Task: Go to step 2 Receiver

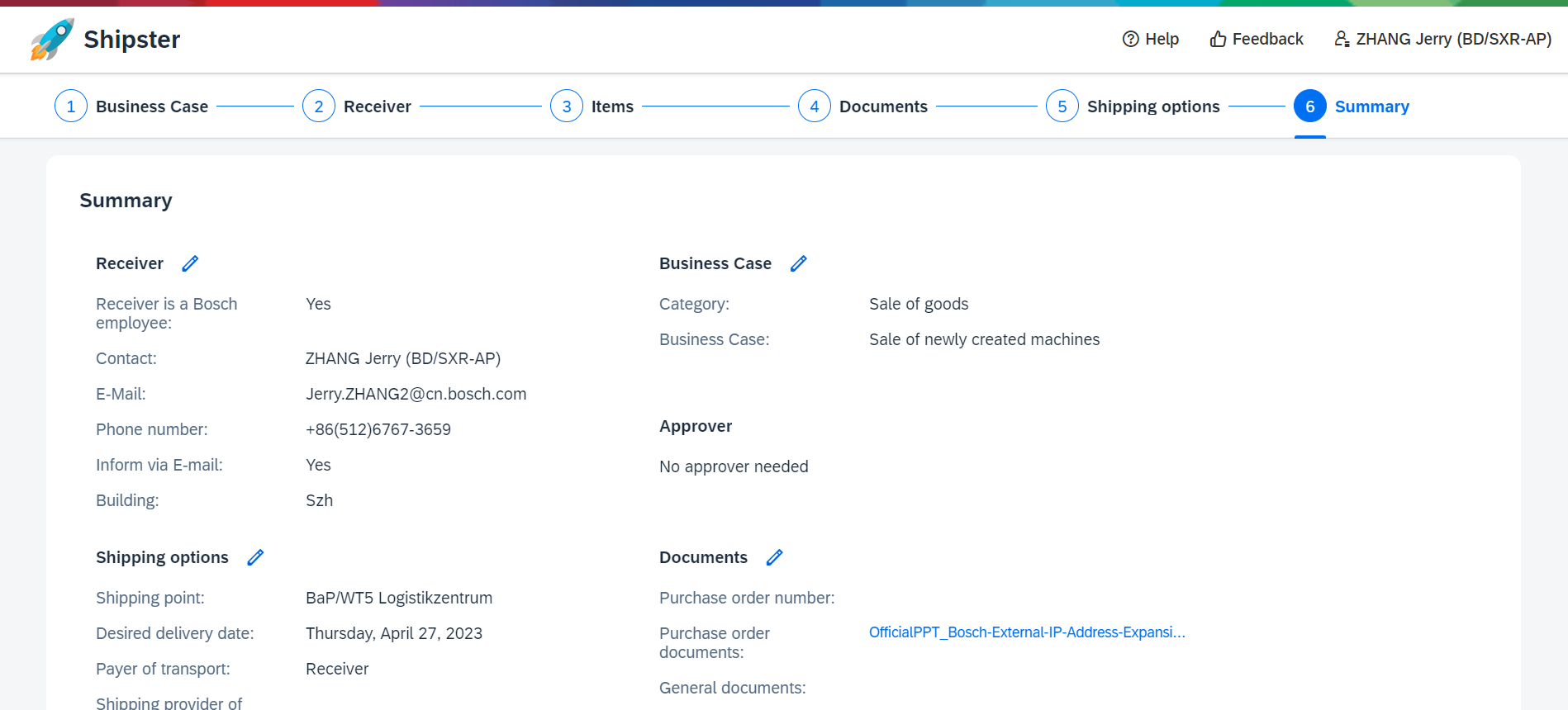Action: [377, 106]
